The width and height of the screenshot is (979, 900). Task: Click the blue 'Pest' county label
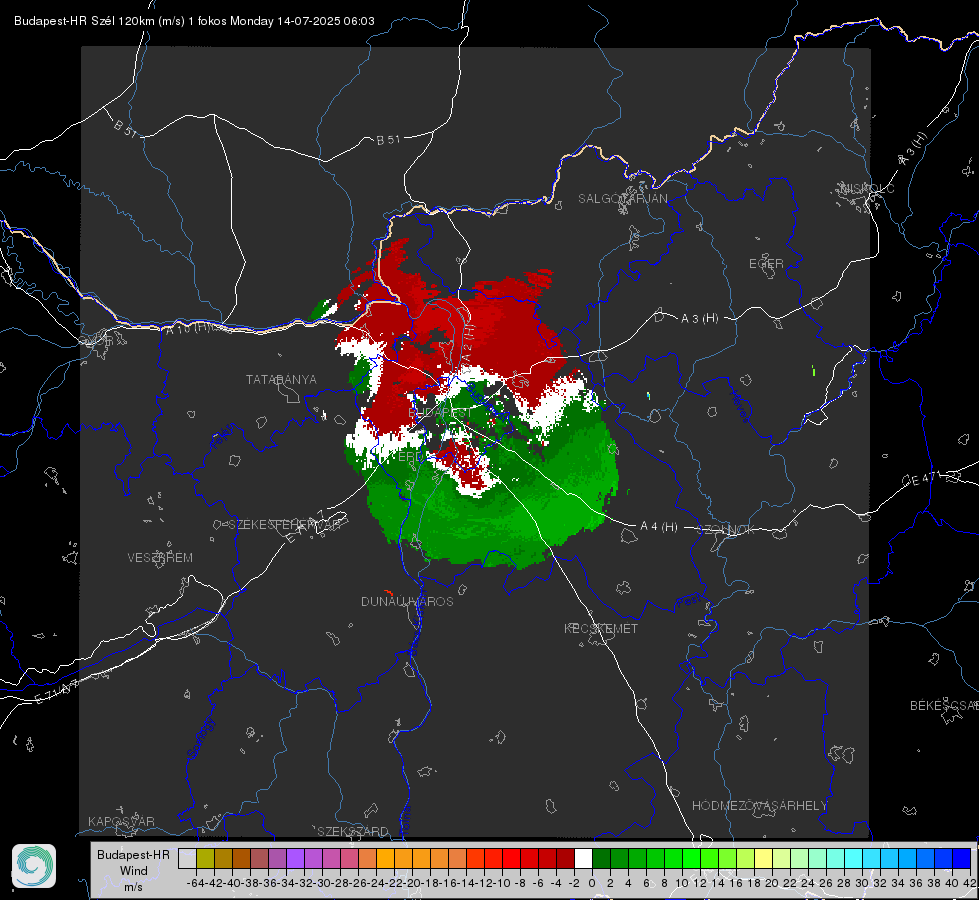coord(687,602)
